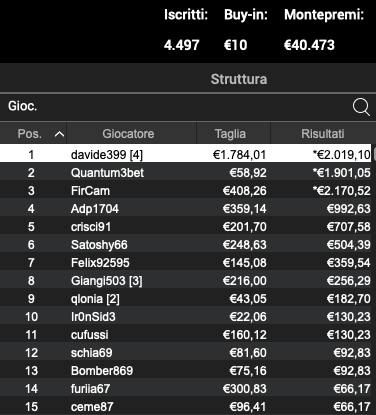The width and height of the screenshot is (376, 415).
Task: Sort by the Giocatore column header
Action: point(128,134)
